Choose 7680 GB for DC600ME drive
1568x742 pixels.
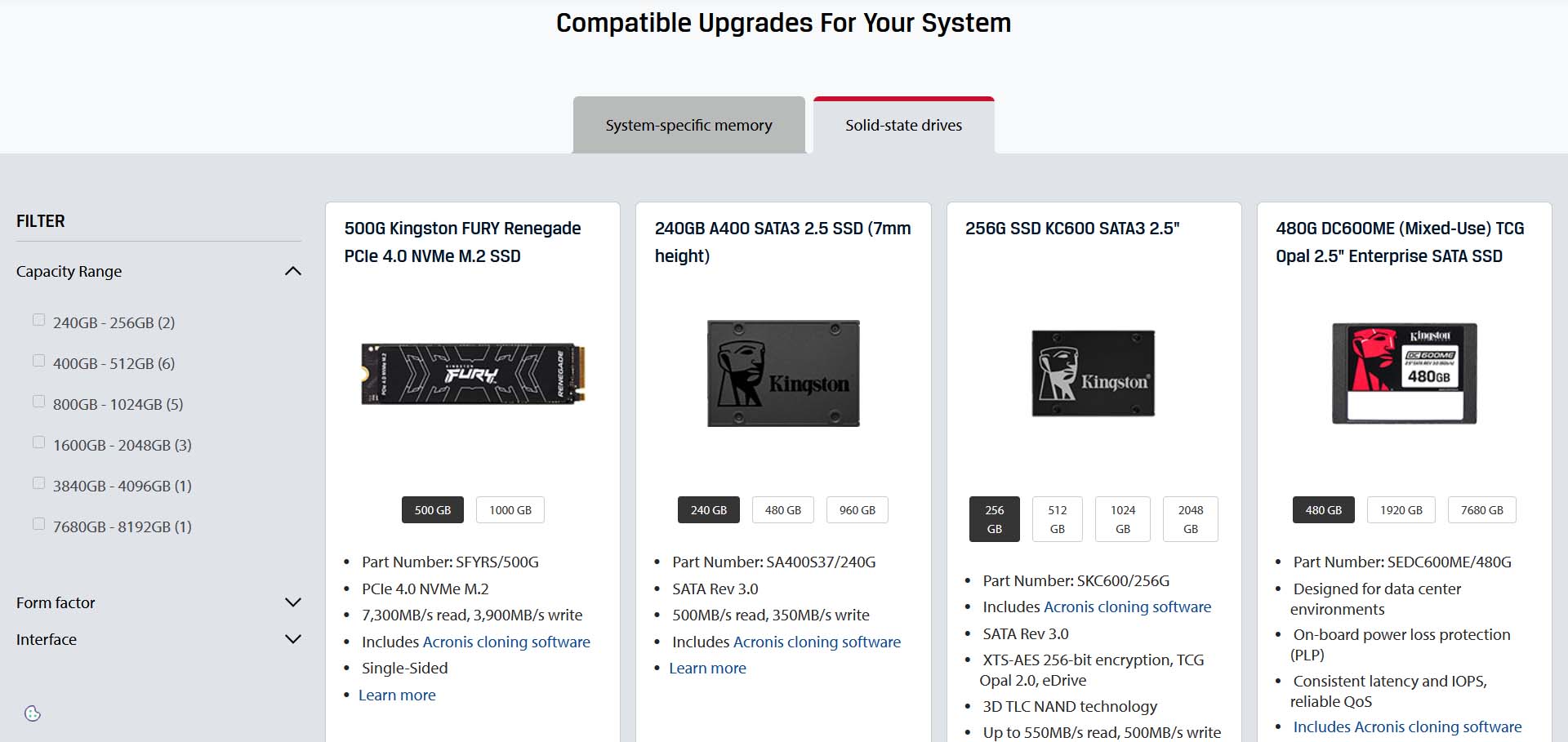click(1481, 510)
